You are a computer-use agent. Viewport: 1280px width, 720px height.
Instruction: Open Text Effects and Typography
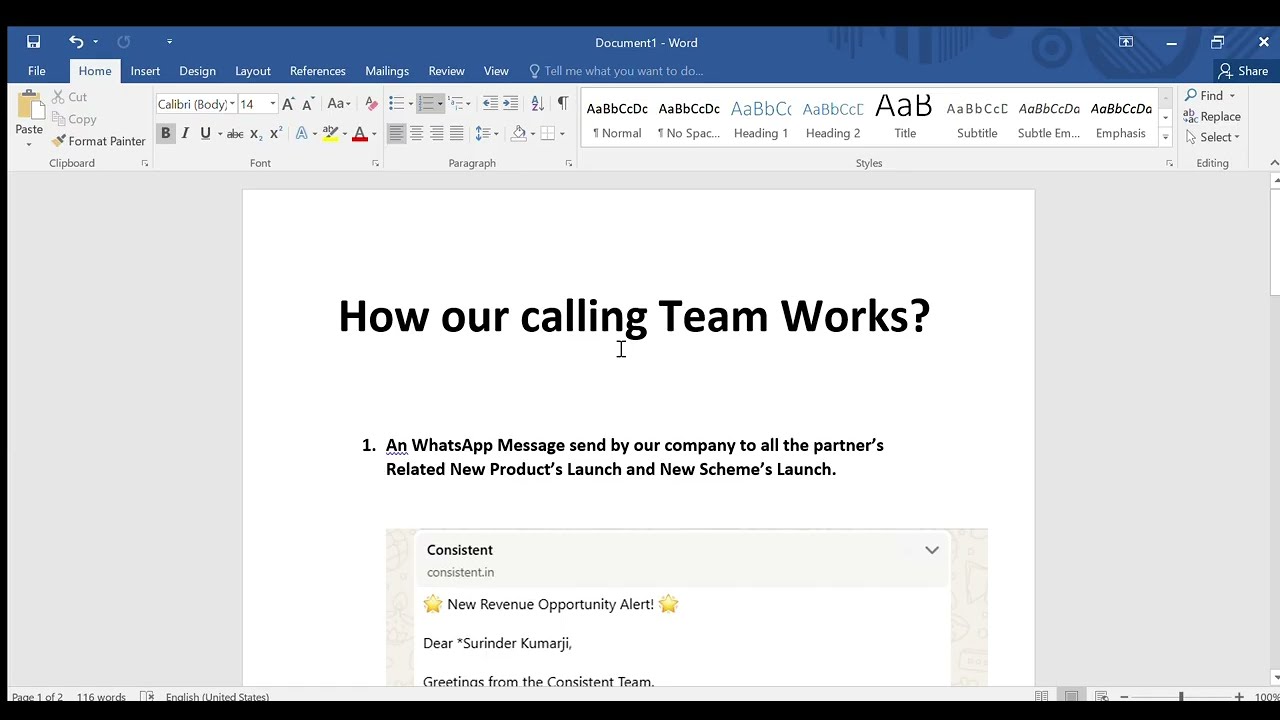click(x=302, y=133)
